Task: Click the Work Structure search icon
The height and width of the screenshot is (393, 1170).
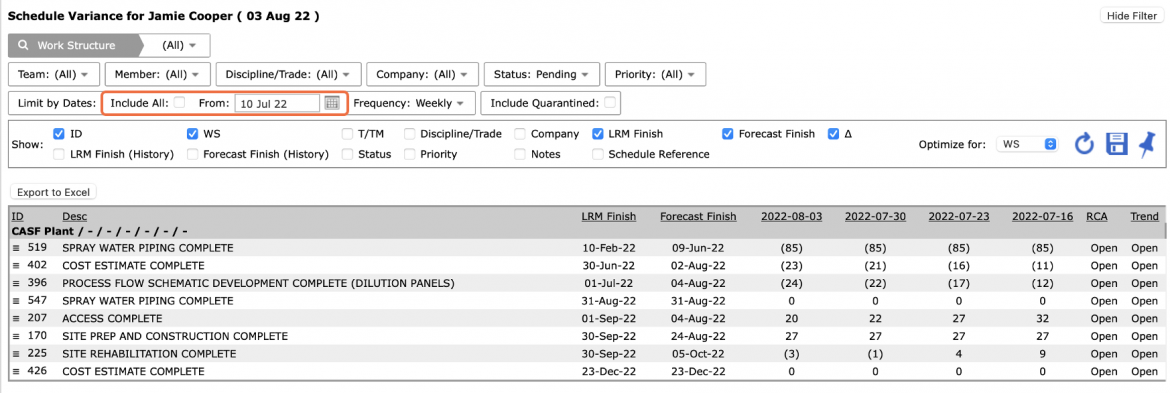Action: tap(23, 45)
